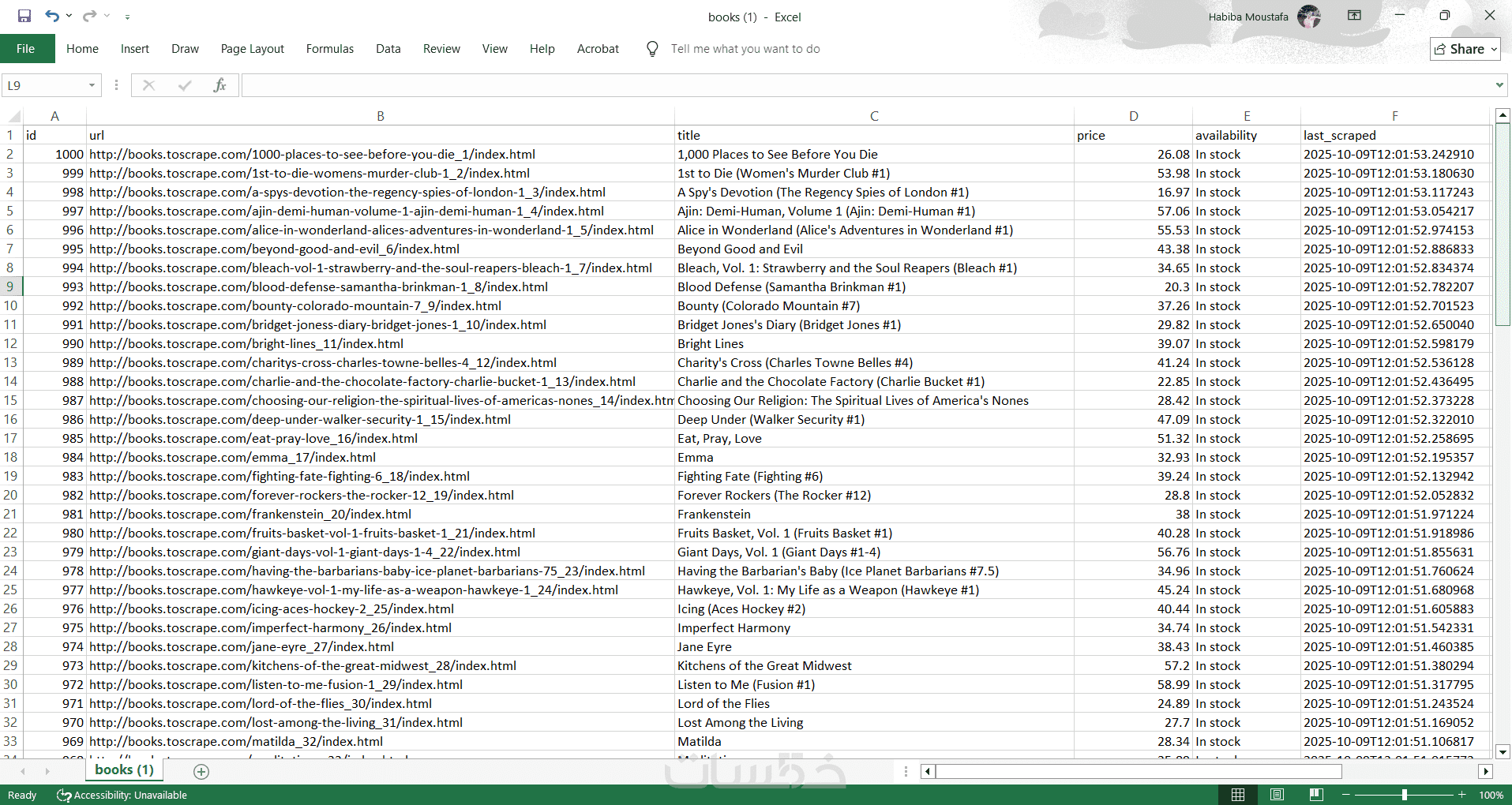
Task: Switch to the Home ribbon tab
Action: 82,49
